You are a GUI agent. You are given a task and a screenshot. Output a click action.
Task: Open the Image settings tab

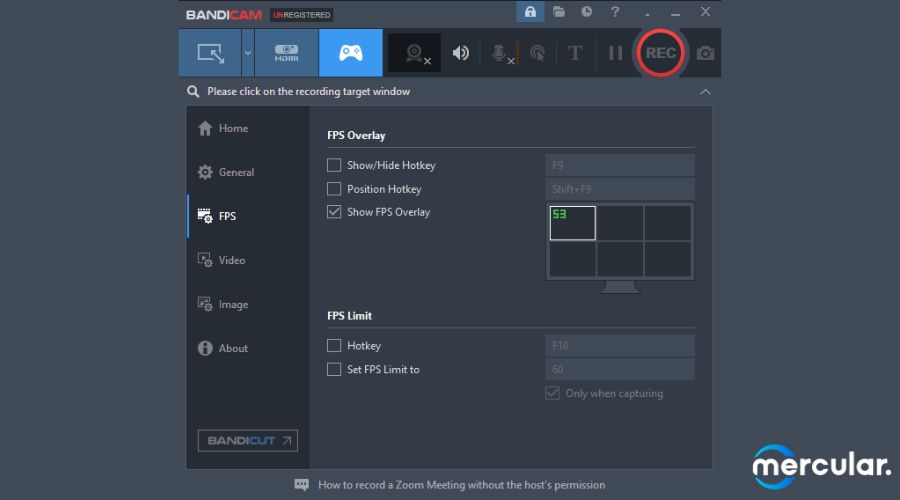248,304
